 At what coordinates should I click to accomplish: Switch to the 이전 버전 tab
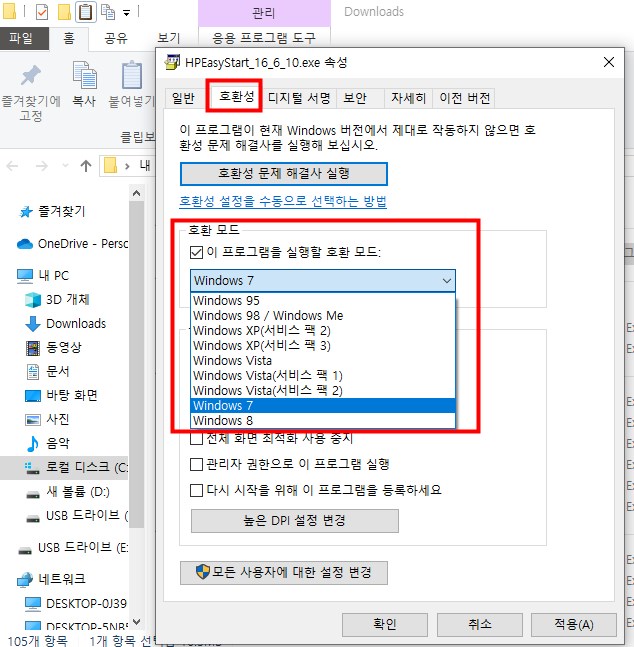(x=464, y=98)
